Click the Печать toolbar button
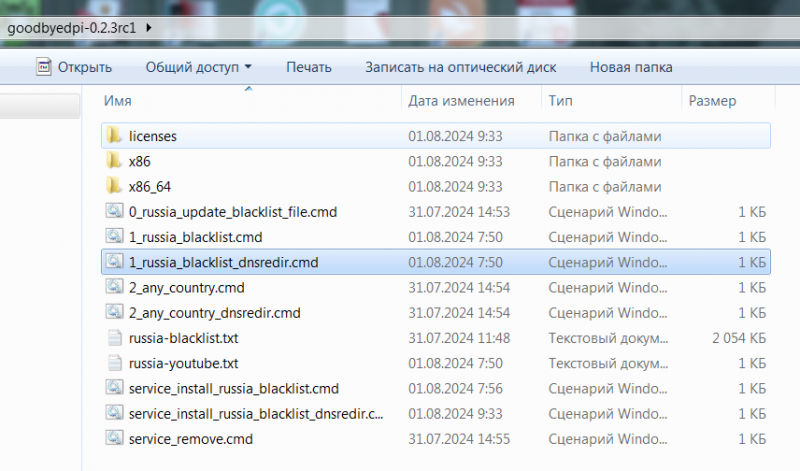Viewport: 800px width, 471px height. 309,67
